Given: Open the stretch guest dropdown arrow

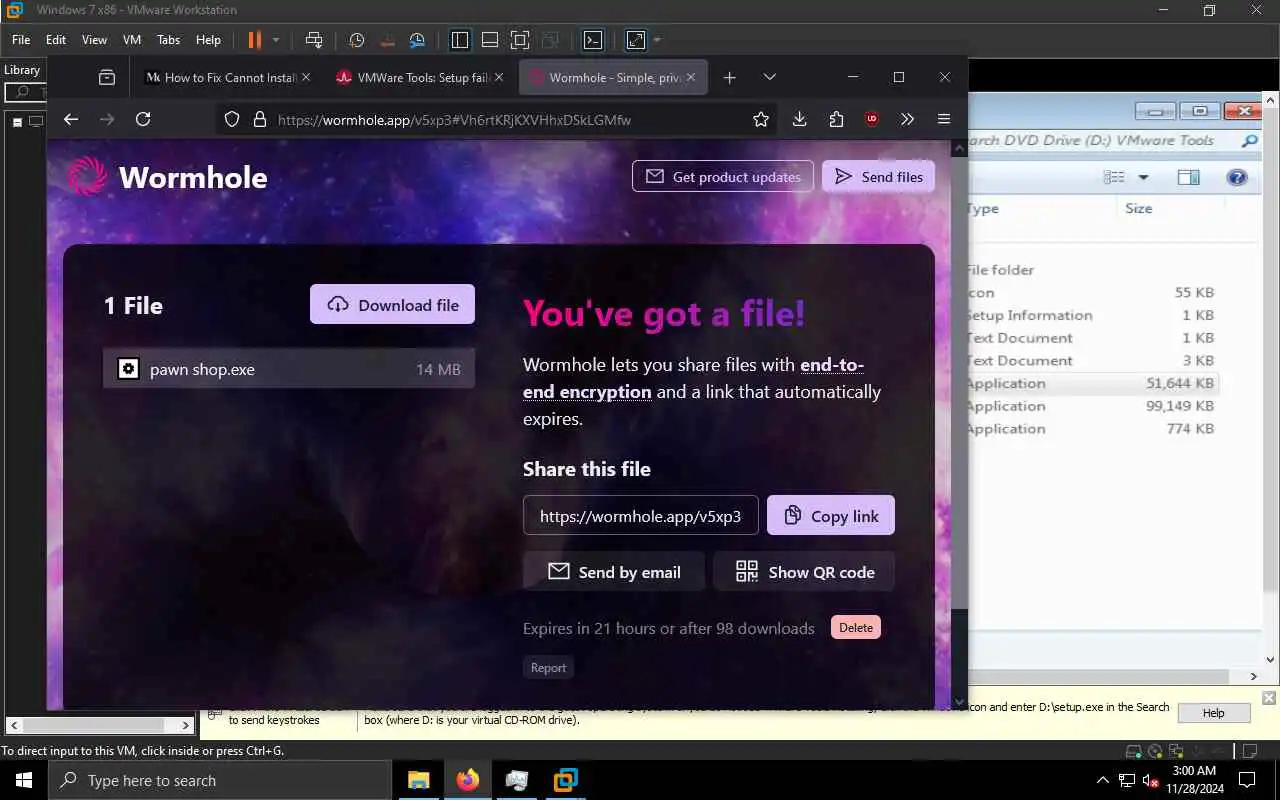Looking at the screenshot, I should (x=657, y=40).
